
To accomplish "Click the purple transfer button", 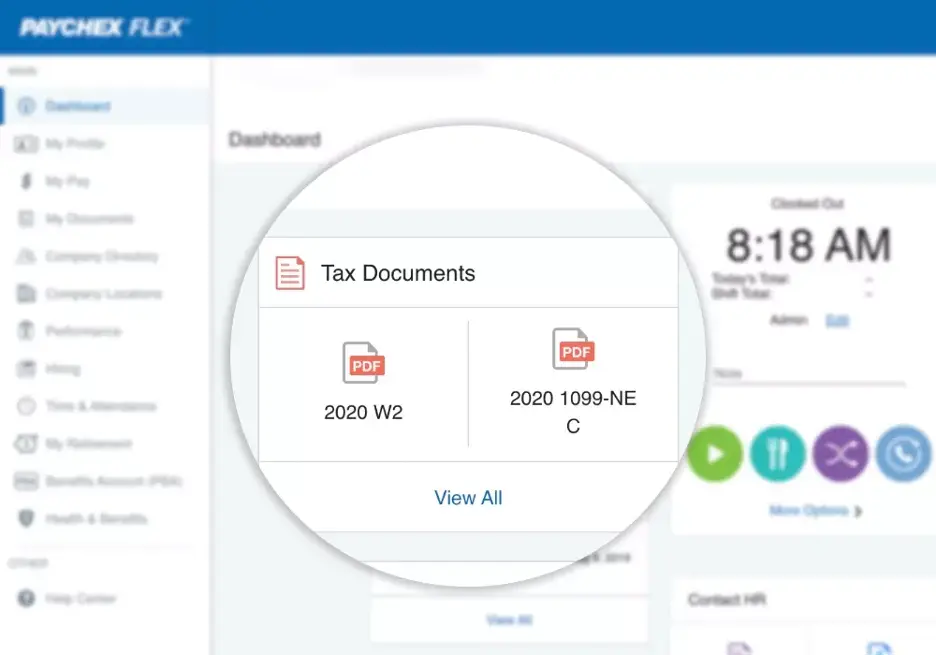I will pos(840,453).
